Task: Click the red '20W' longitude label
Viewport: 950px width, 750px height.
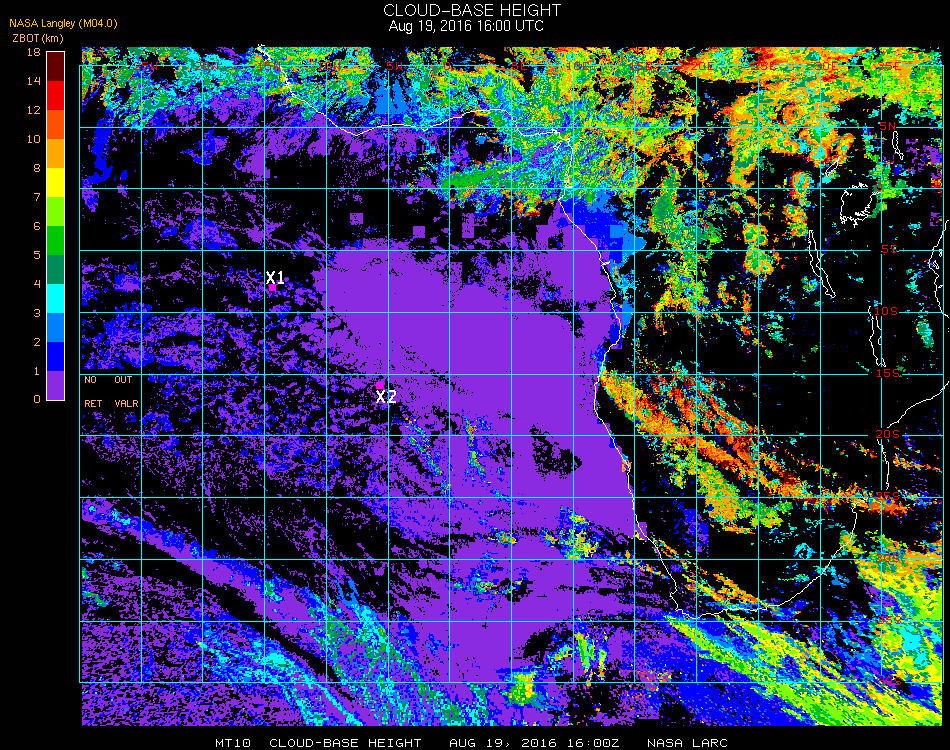Action: [208, 65]
